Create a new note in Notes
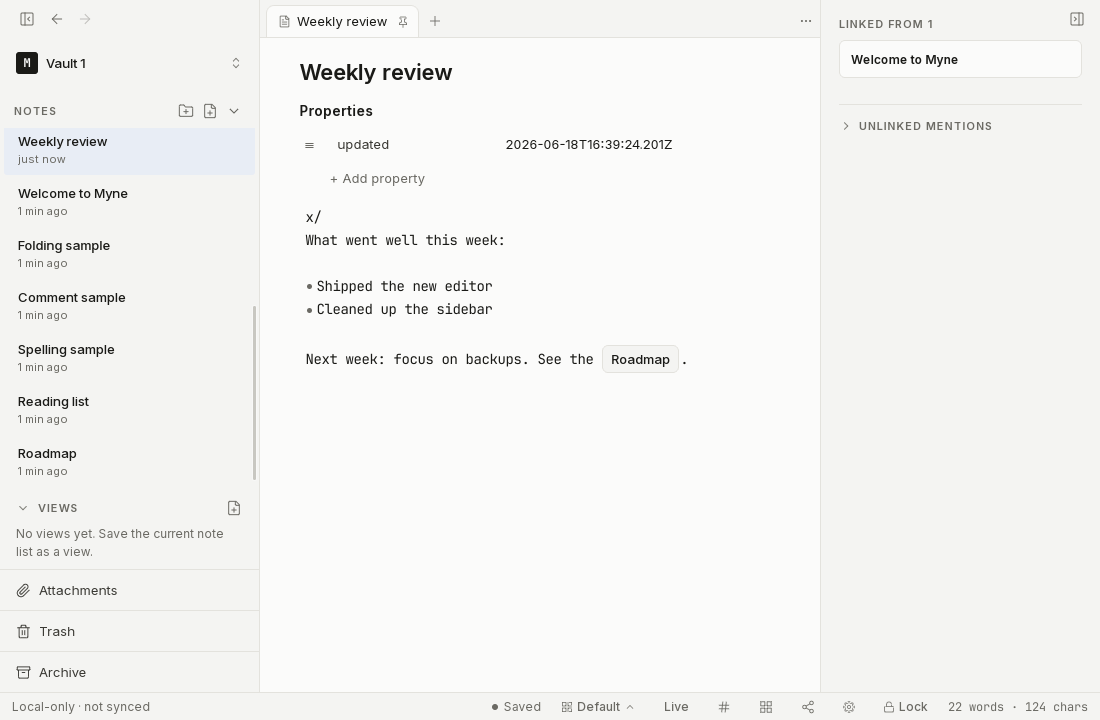Image resolution: width=1100 pixels, height=720 pixels. point(210,111)
